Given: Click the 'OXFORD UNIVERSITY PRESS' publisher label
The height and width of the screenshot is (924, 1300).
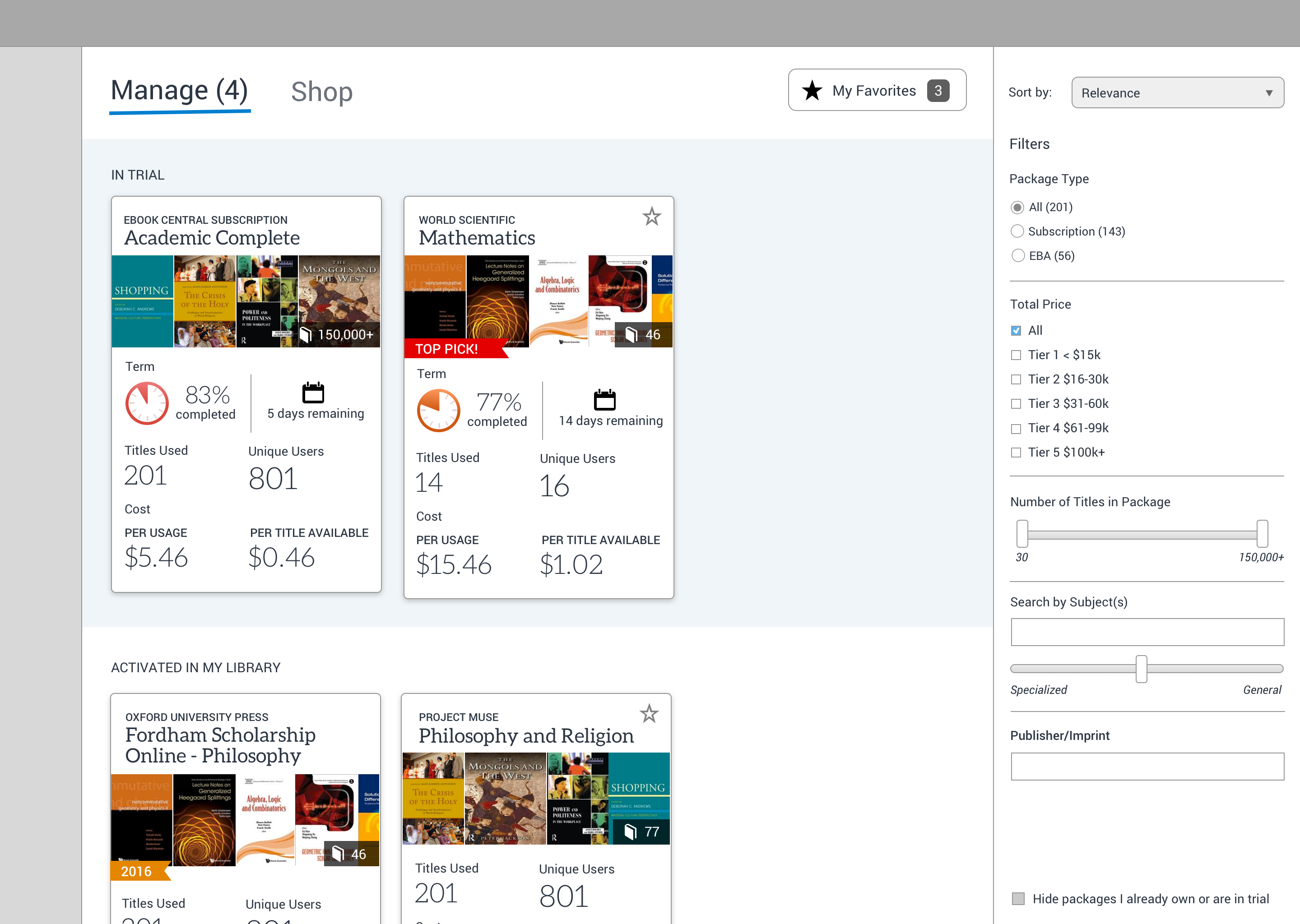Looking at the screenshot, I should [197, 717].
